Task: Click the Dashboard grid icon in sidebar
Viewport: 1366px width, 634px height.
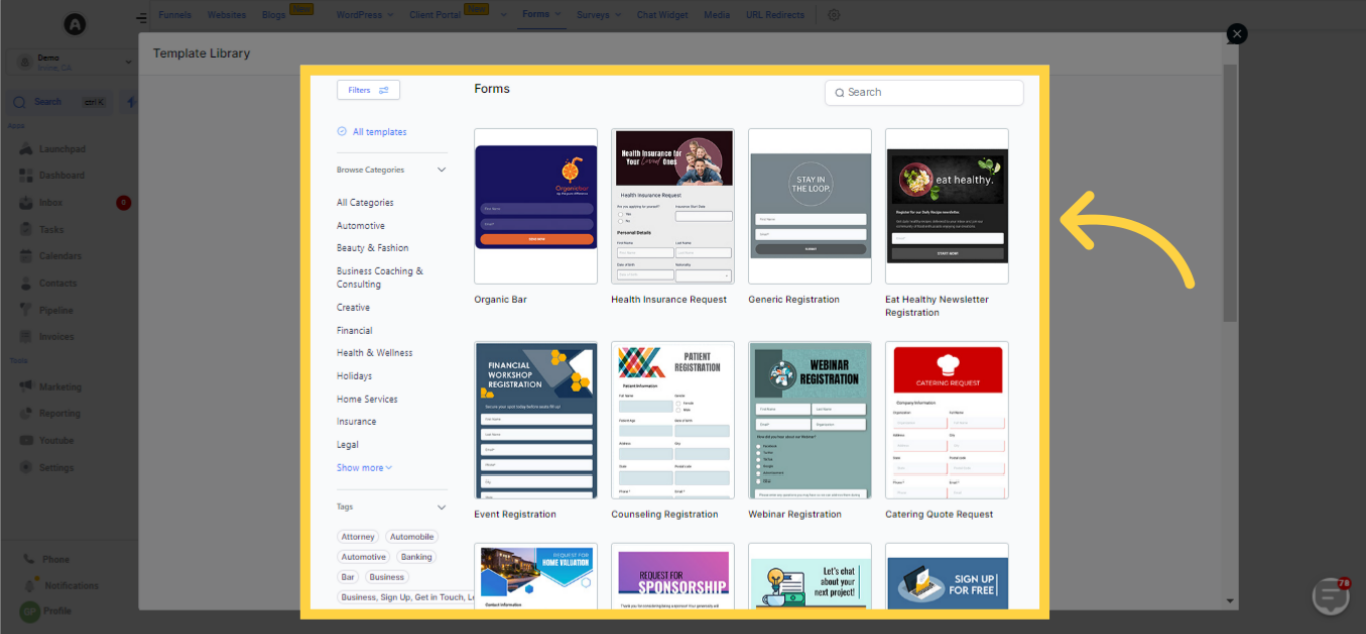Action: click(26, 175)
